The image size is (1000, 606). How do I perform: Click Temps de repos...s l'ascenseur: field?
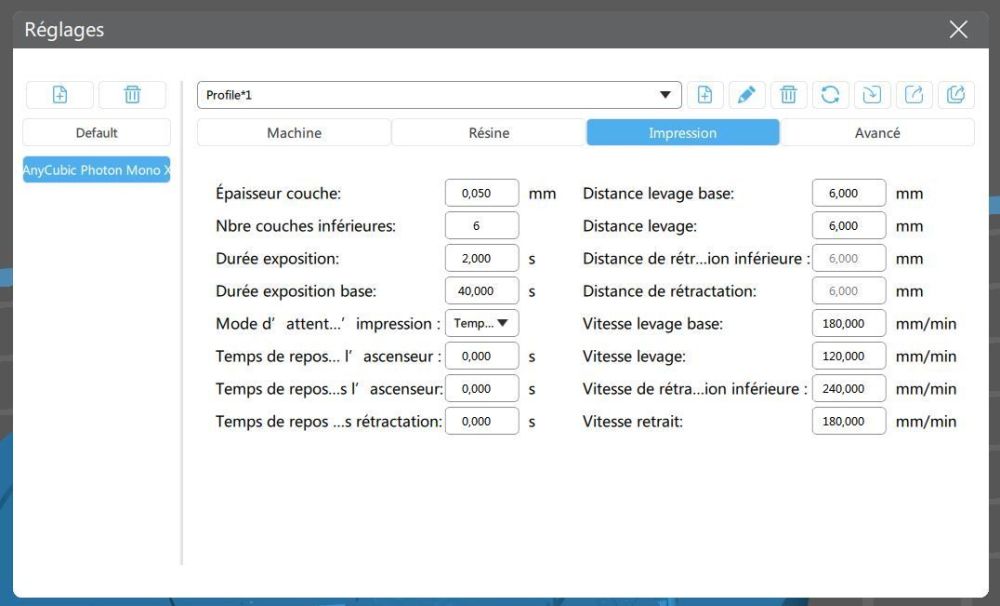point(482,388)
